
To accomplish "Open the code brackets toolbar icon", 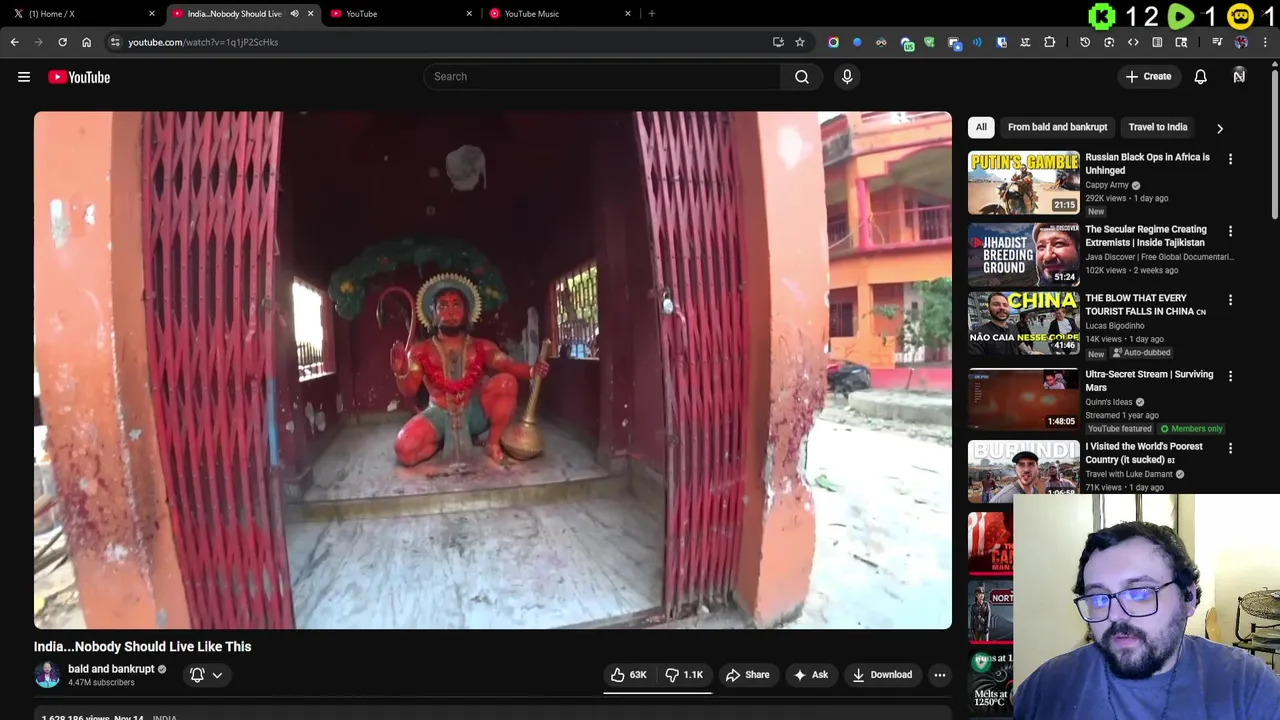I will point(1133,42).
